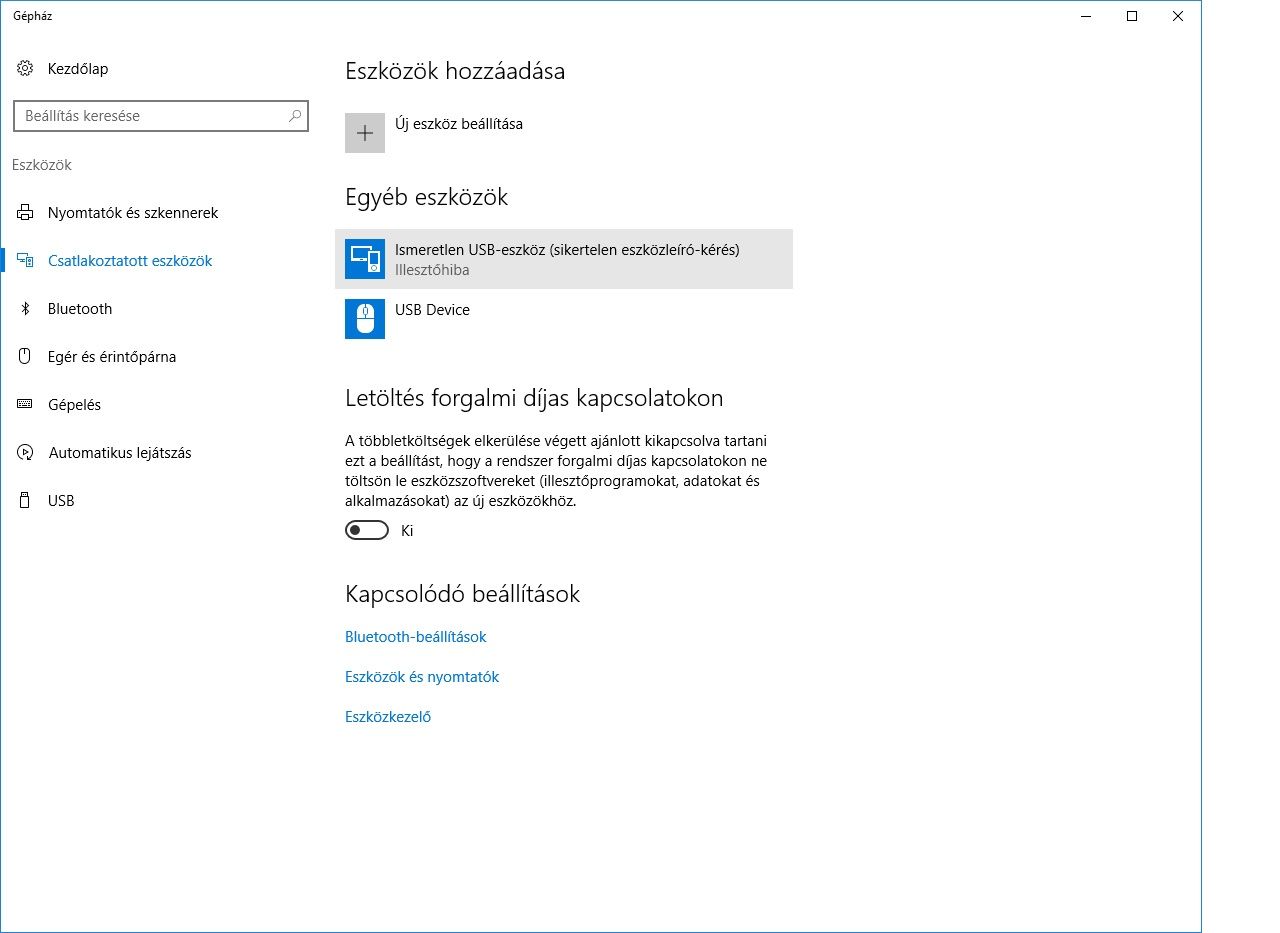Click the Eszközök hozzáadása heading
This screenshot has height=933, width=1280.
(x=455, y=71)
